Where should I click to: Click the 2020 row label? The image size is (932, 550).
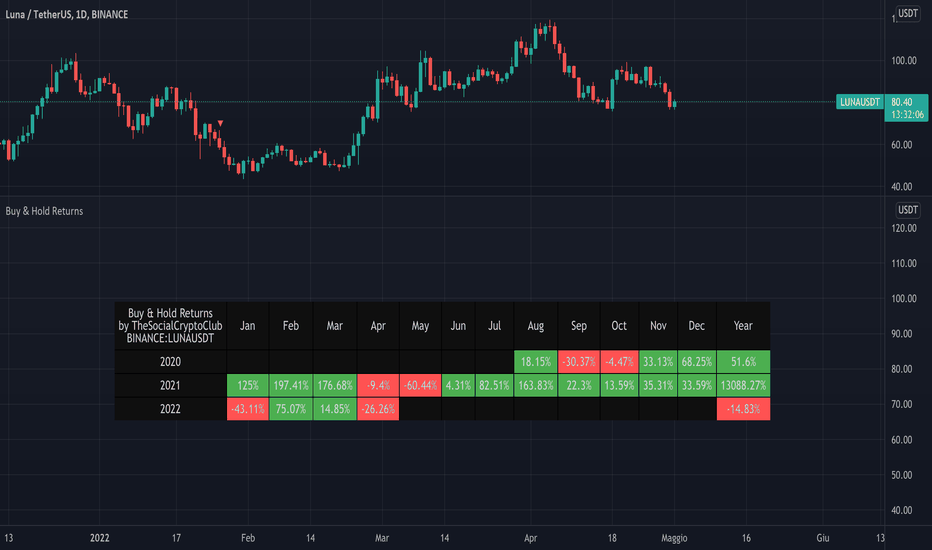tap(170, 362)
